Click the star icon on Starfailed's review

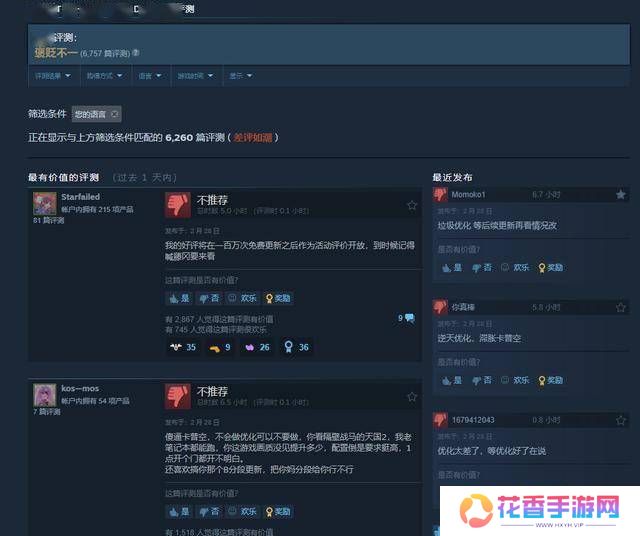412,204
